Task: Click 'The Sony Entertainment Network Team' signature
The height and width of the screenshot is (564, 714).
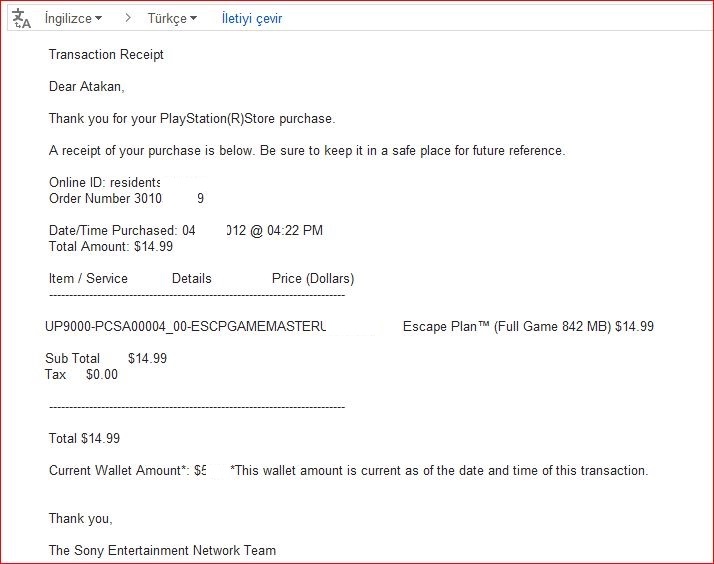Action: (162, 550)
